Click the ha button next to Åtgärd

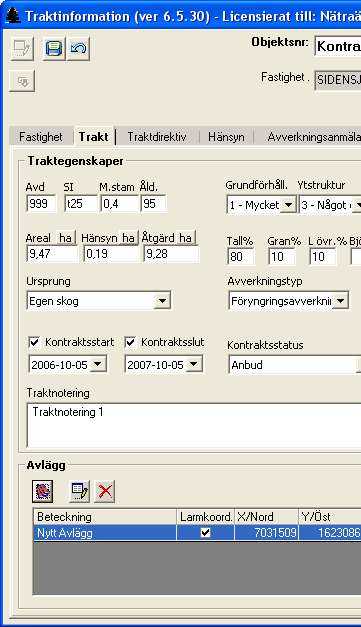[185, 238]
